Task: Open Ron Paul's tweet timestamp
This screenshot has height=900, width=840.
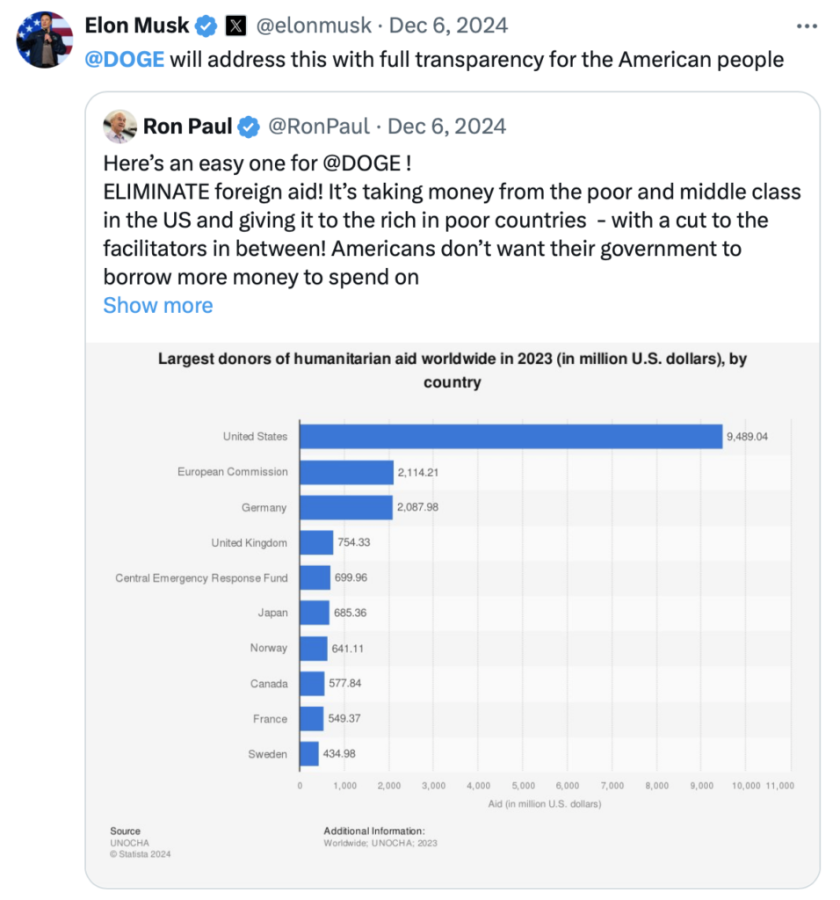Action: [446, 126]
